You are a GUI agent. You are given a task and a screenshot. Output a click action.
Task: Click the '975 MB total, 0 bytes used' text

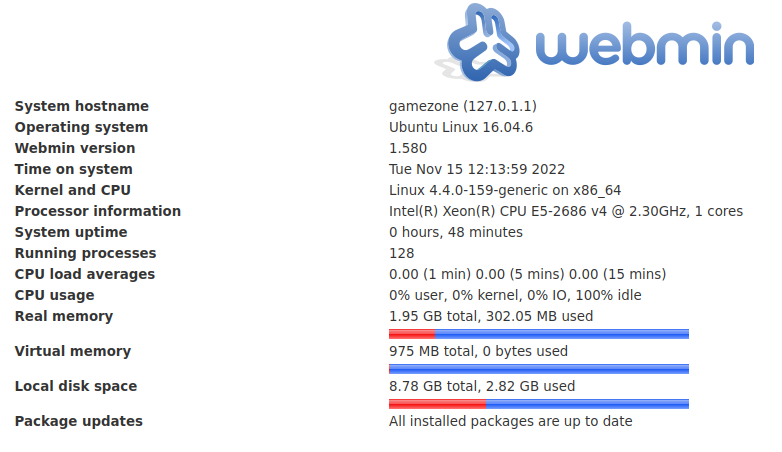[x=478, y=351]
